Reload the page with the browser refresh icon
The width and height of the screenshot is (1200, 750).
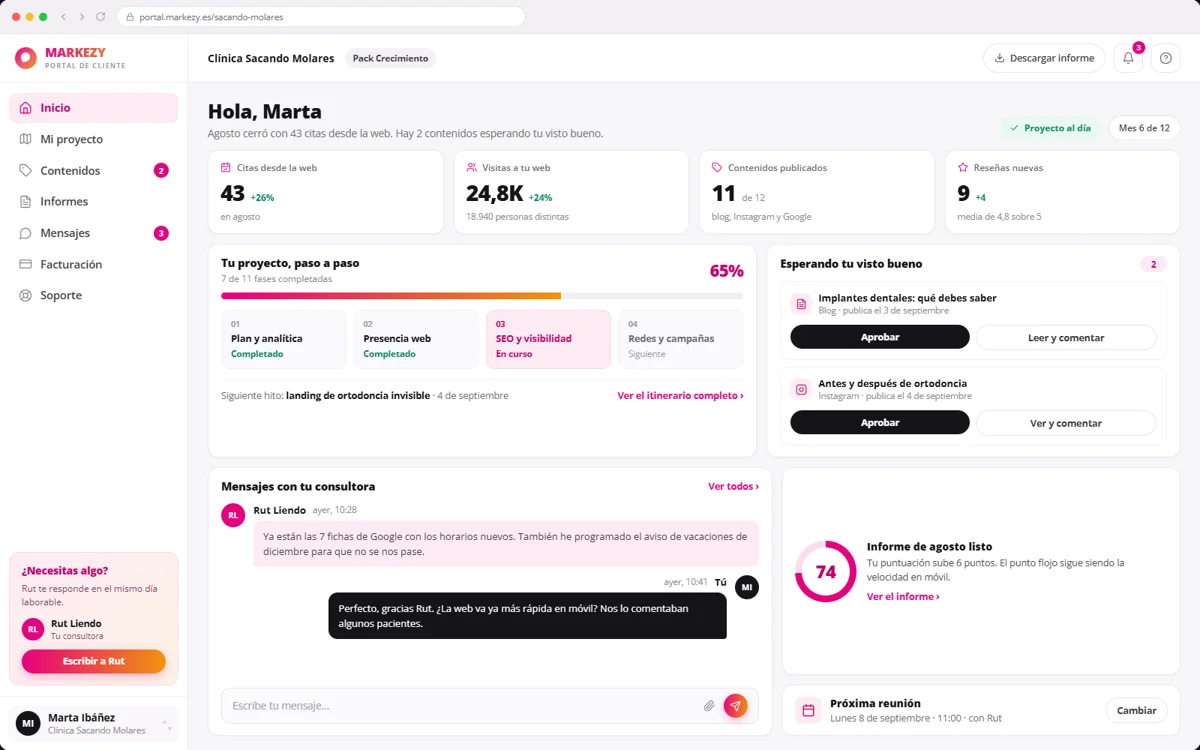101,17
